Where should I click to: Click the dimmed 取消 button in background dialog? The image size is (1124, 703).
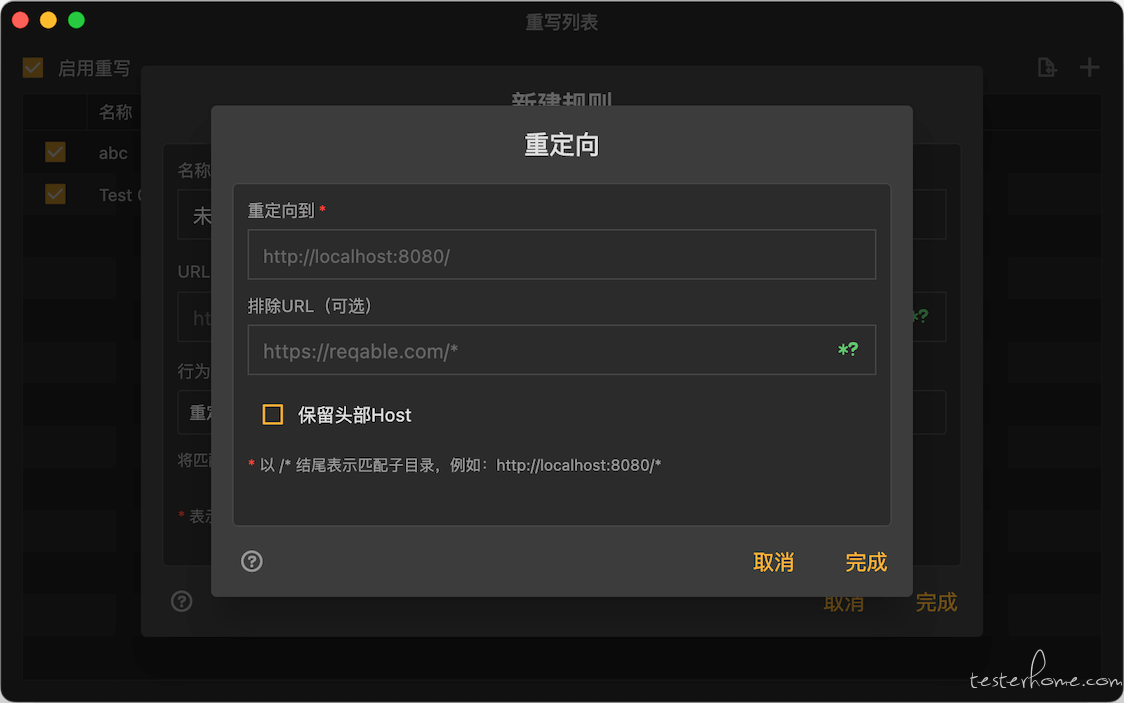(x=844, y=604)
